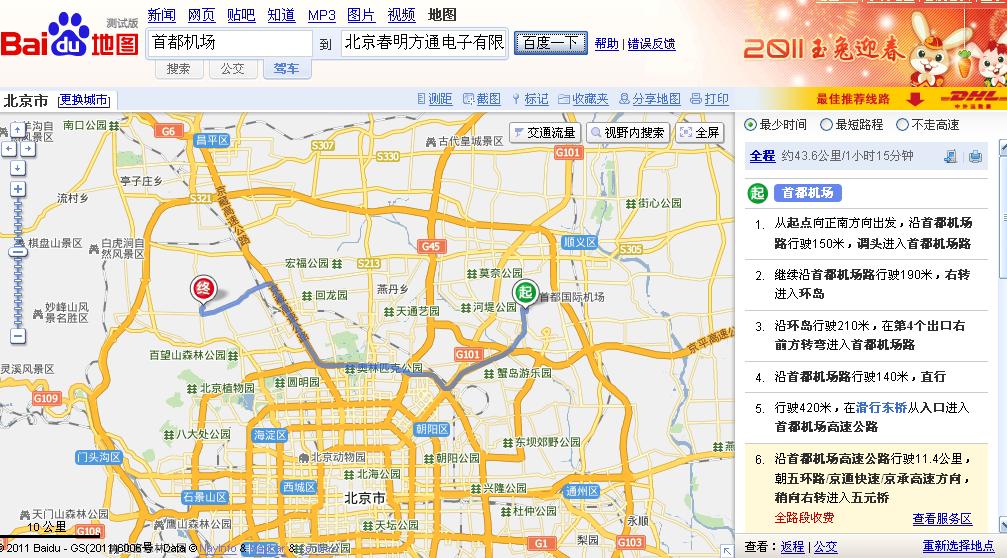Select the 标记 marker tool
The width and height of the screenshot is (1007, 558).
[530, 99]
